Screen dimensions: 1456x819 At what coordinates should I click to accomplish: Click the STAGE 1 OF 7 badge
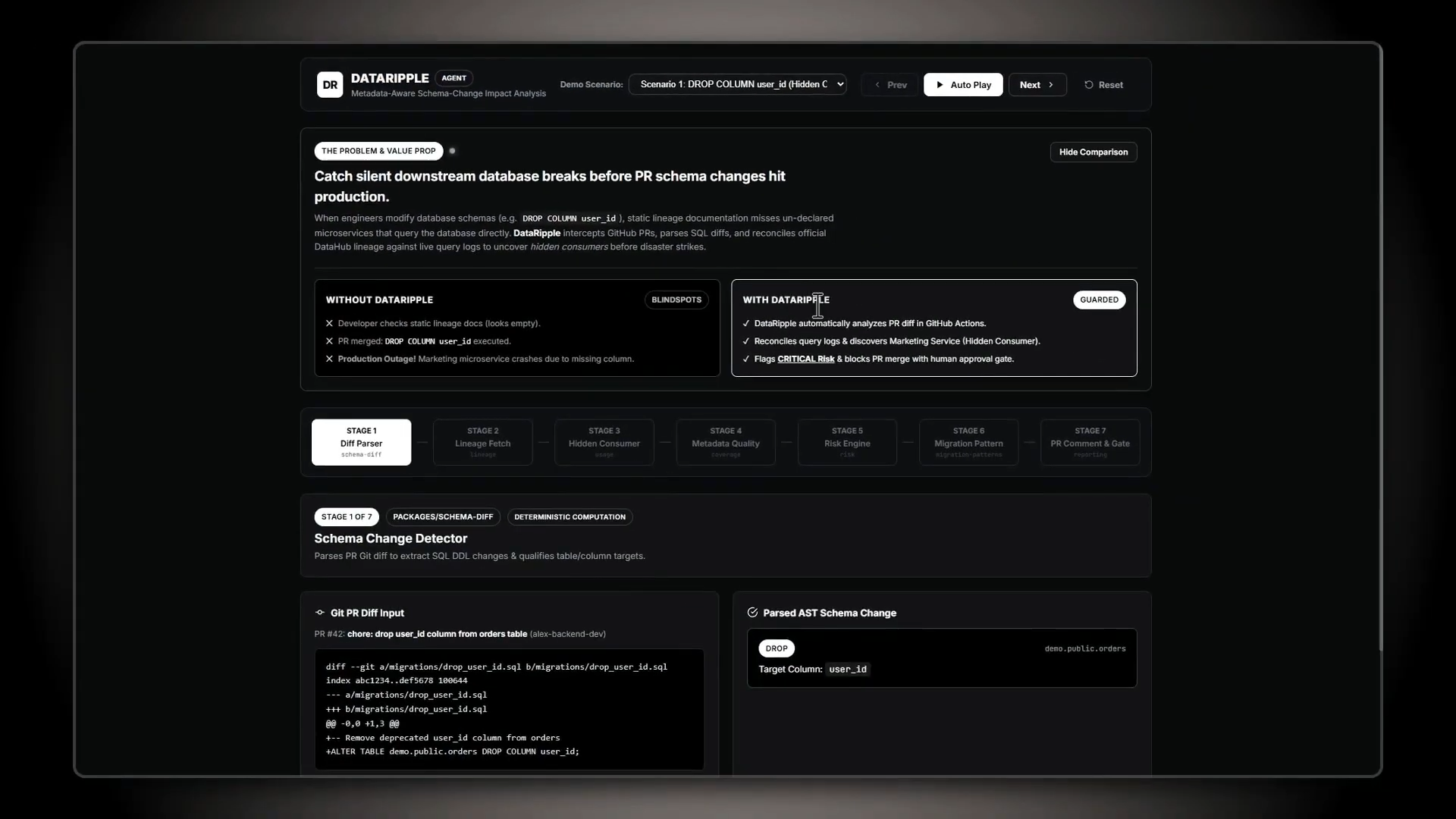click(x=347, y=517)
